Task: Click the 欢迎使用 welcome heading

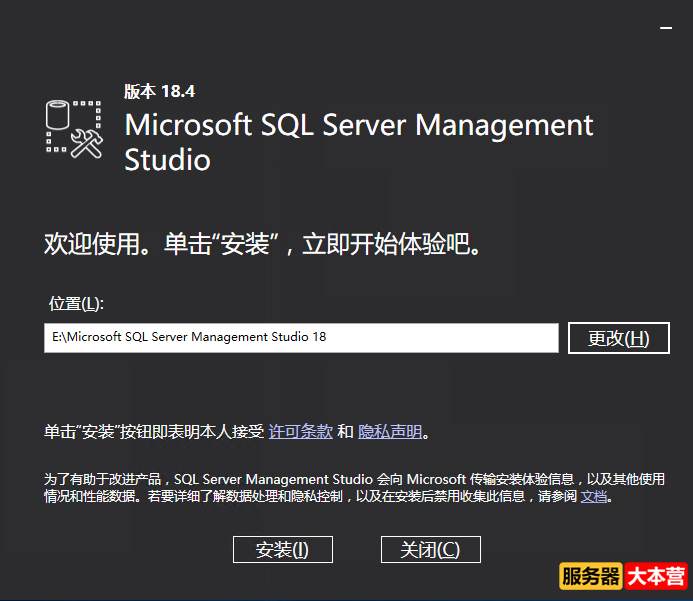Action: (262, 244)
